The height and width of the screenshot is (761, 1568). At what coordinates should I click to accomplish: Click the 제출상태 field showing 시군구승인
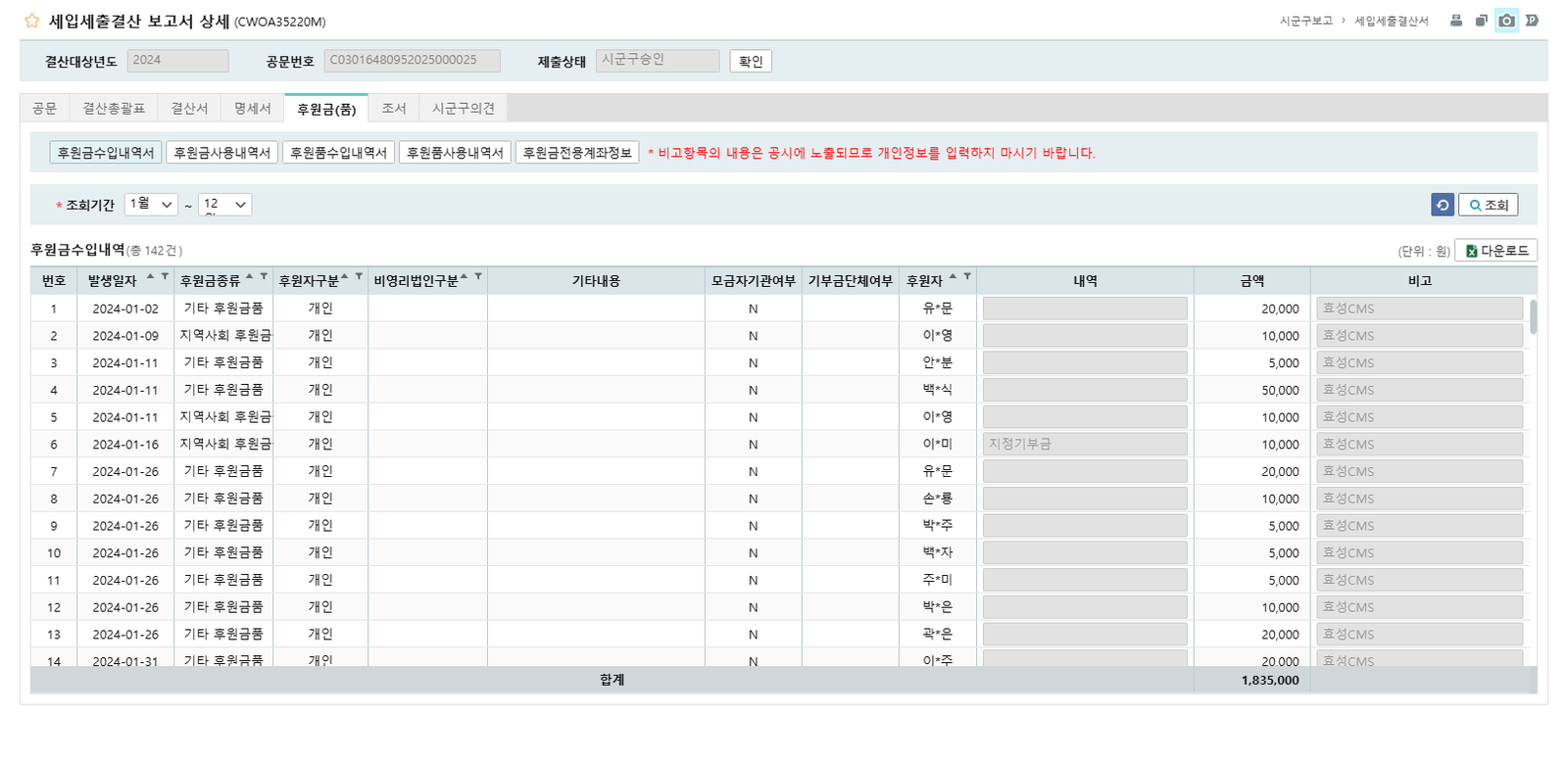(658, 61)
